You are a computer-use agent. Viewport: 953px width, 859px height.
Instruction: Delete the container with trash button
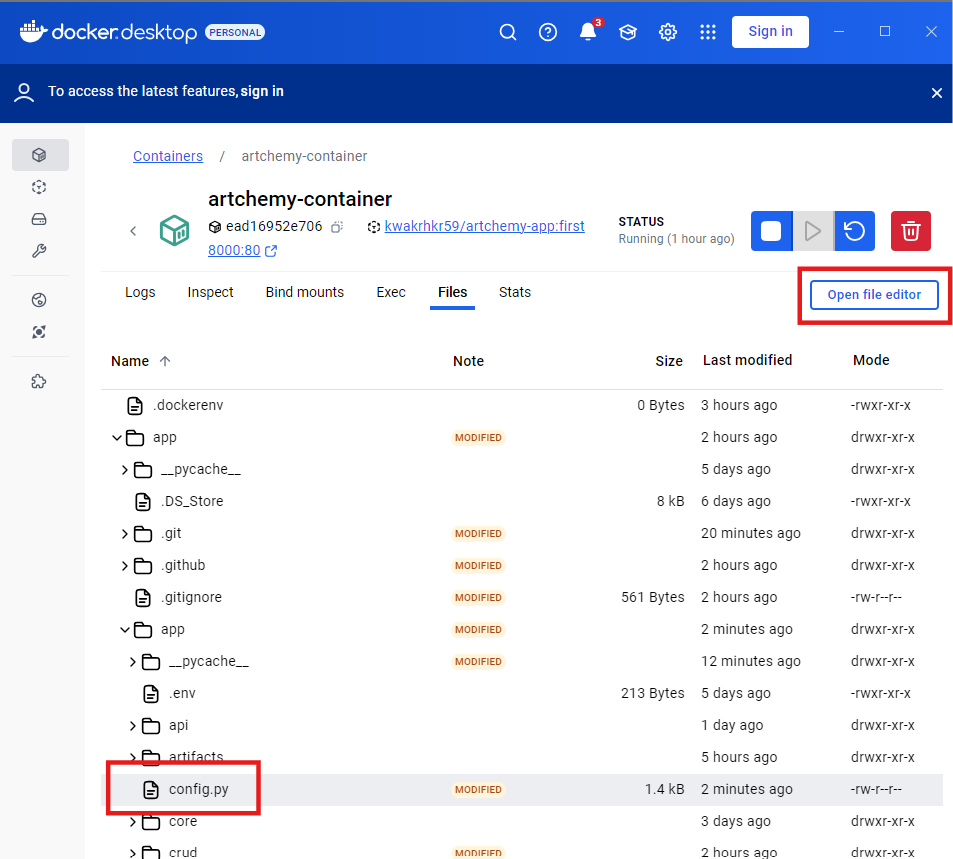pyautogui.click(x=910, y=231)
